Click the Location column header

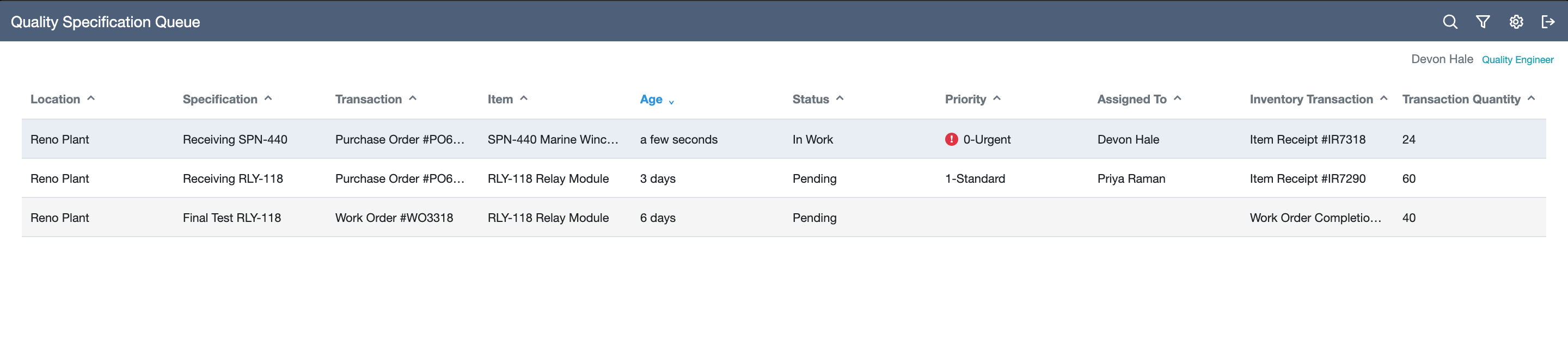pos(56,99)
